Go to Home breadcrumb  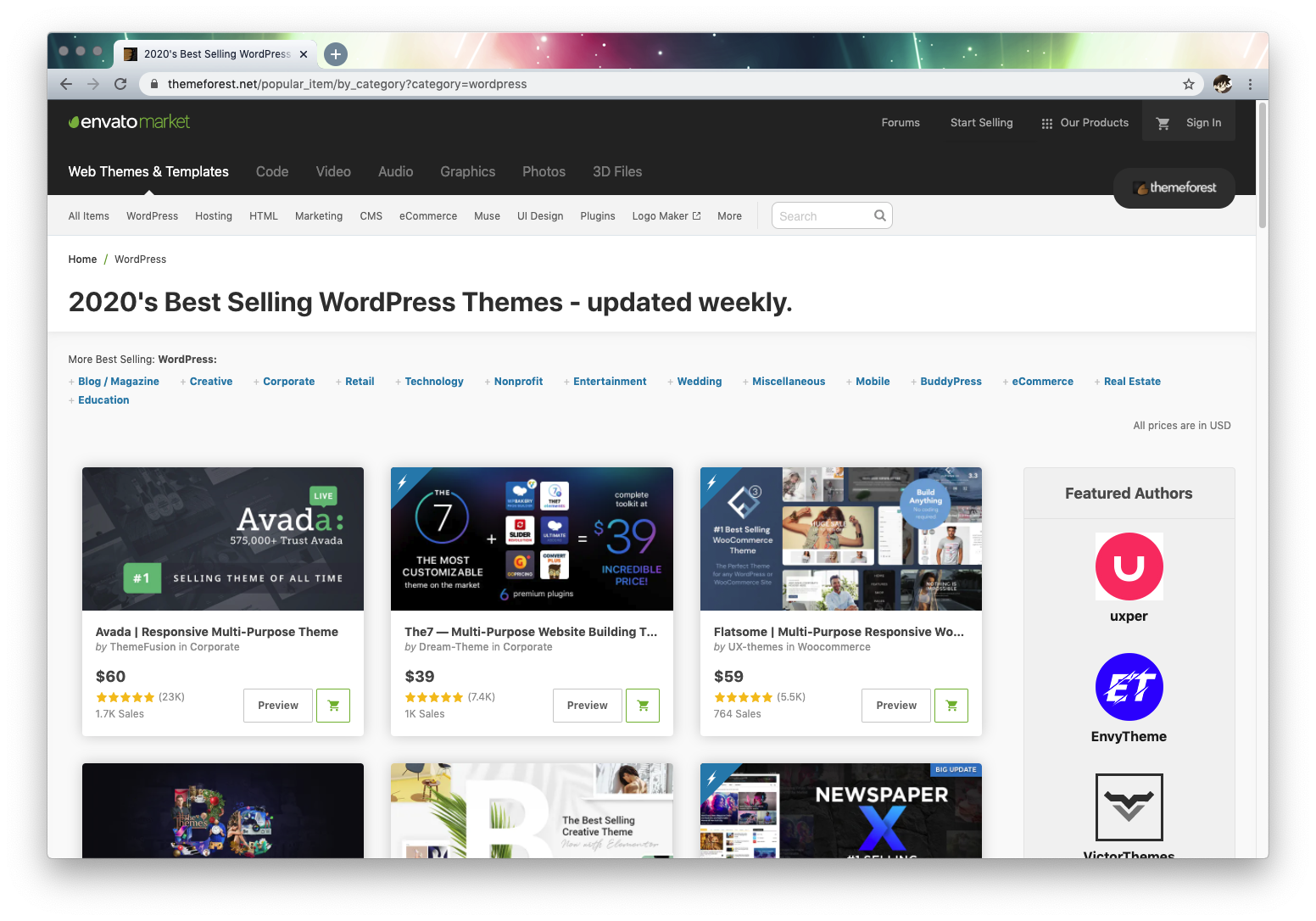click(82, 260)
